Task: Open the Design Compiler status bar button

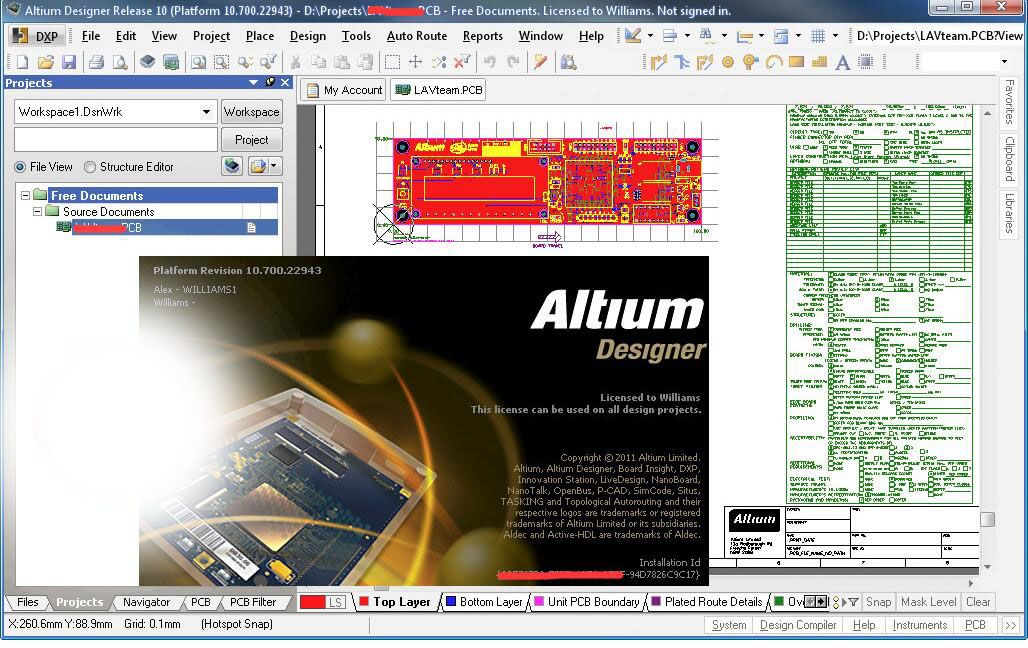Action: click(x=798, y=625)
